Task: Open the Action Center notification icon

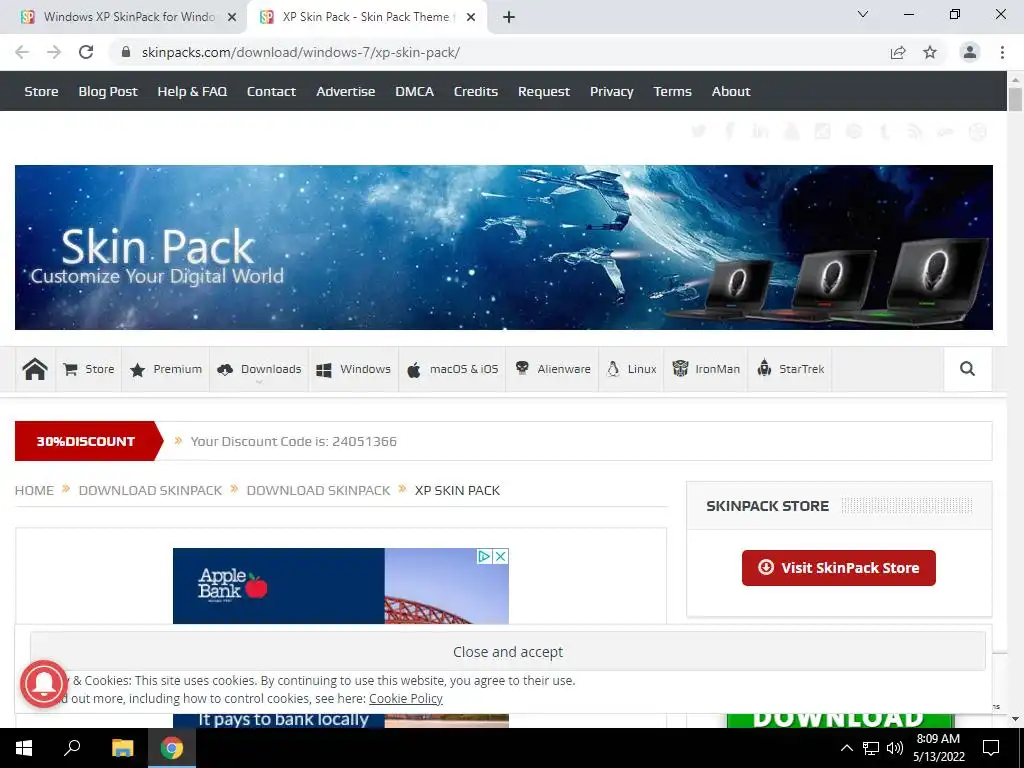Action: point(991,748)
